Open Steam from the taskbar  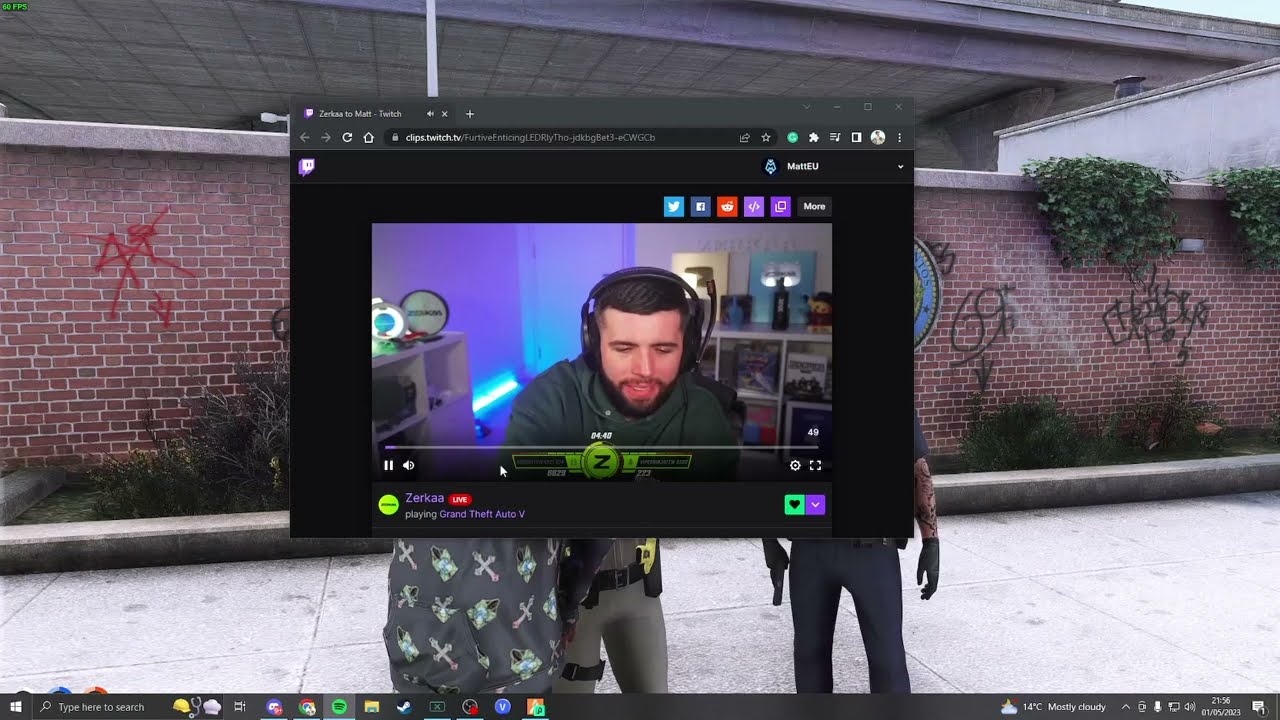click(404, 707)
